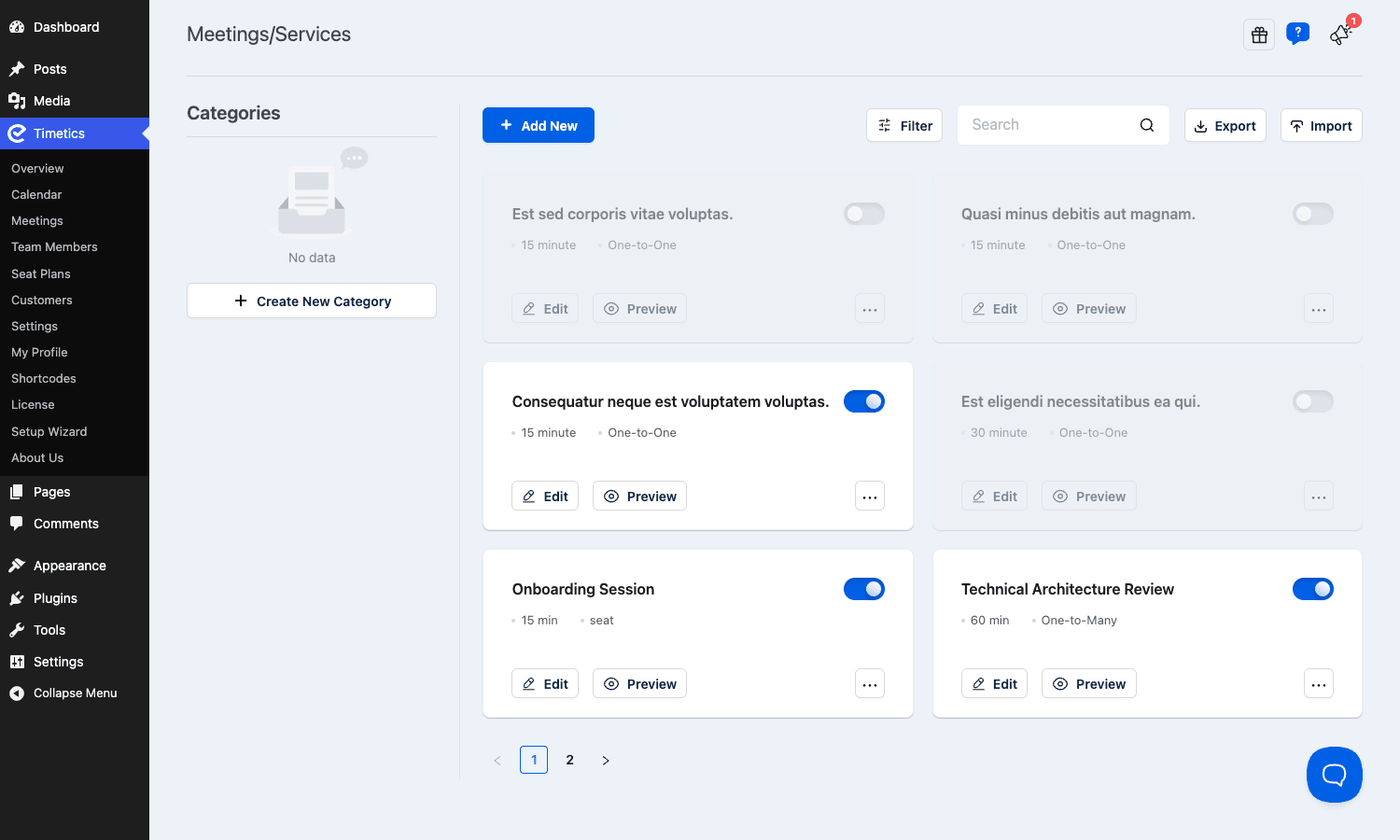Go to page 2 of meetings

[569, 760]
